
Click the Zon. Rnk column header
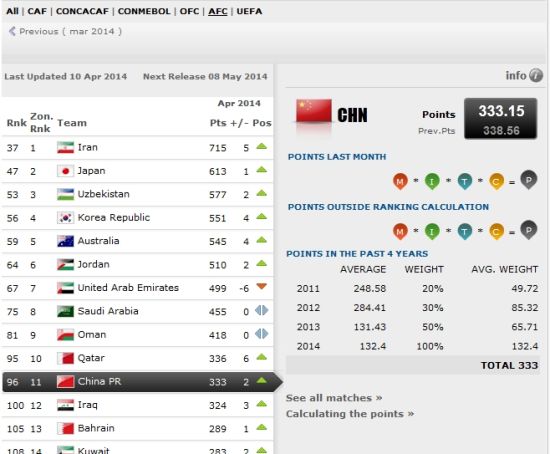click(41, 122)
